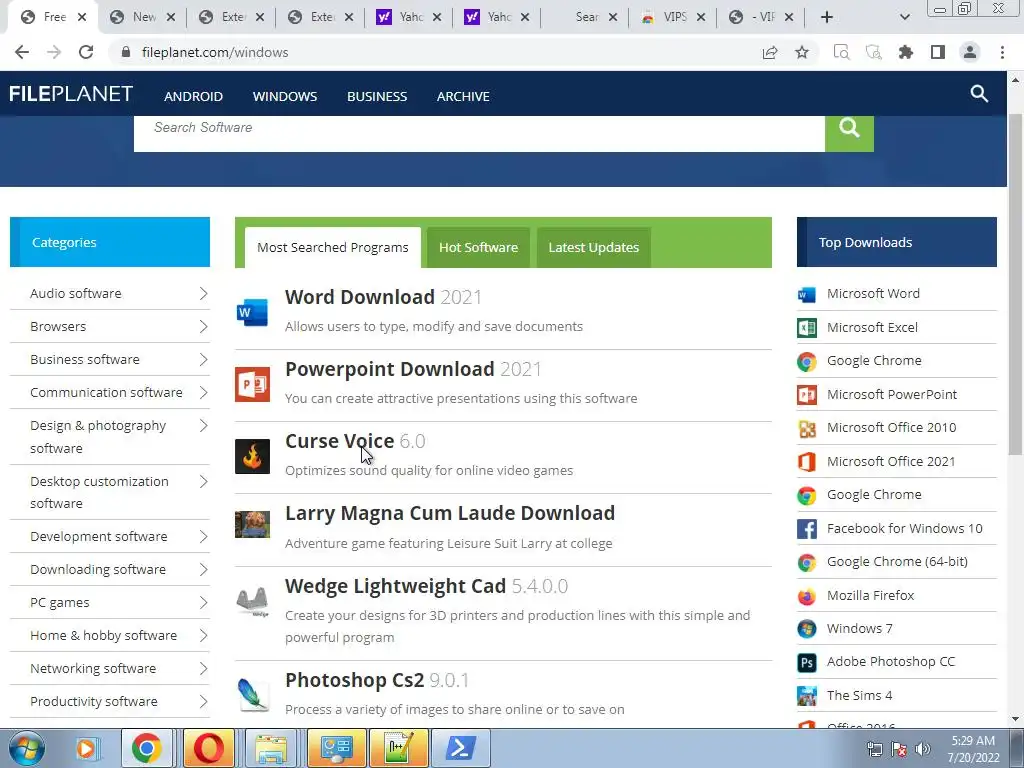Open the Chrome three-dot menu
This screenshot has height=768, width=1024.
coord(1002,52)
